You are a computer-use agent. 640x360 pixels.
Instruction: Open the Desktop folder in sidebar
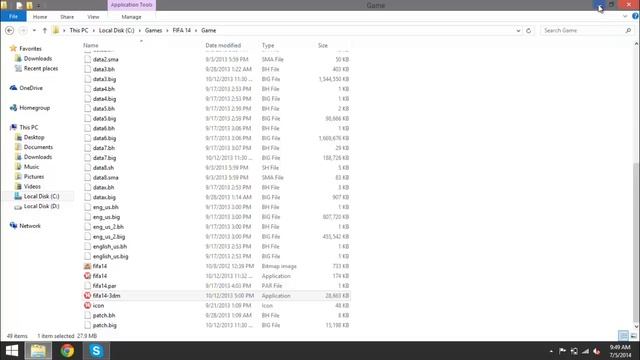click(34, 138)
